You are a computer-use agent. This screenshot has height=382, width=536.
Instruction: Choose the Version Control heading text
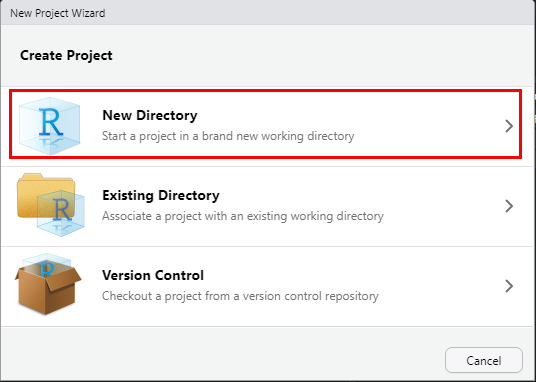[153, 275]
